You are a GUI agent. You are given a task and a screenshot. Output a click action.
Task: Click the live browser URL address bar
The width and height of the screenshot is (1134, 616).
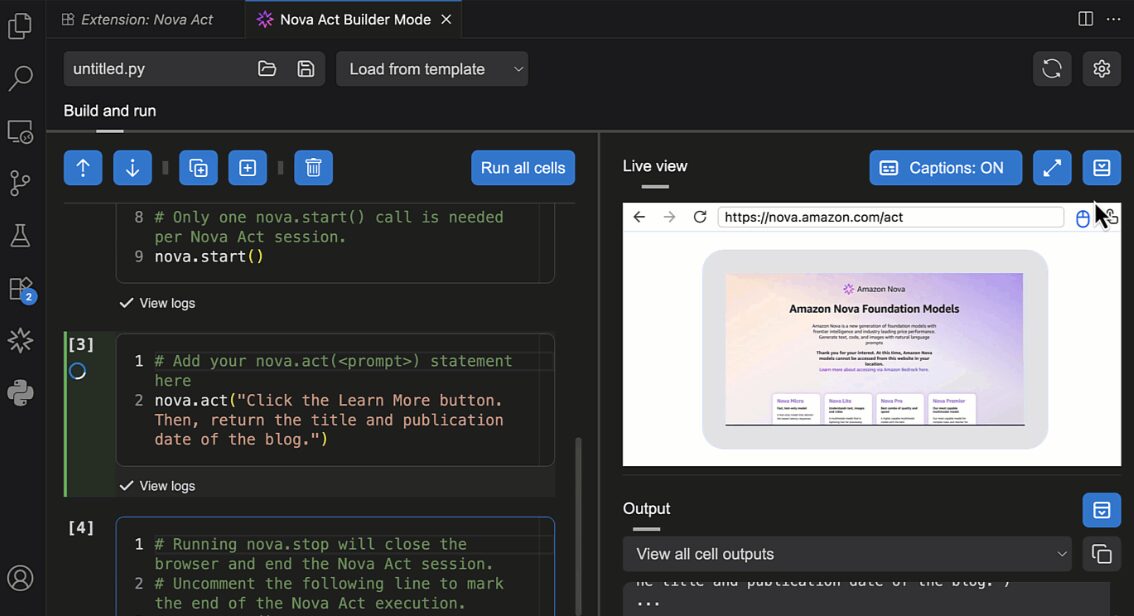pos(890,217)
